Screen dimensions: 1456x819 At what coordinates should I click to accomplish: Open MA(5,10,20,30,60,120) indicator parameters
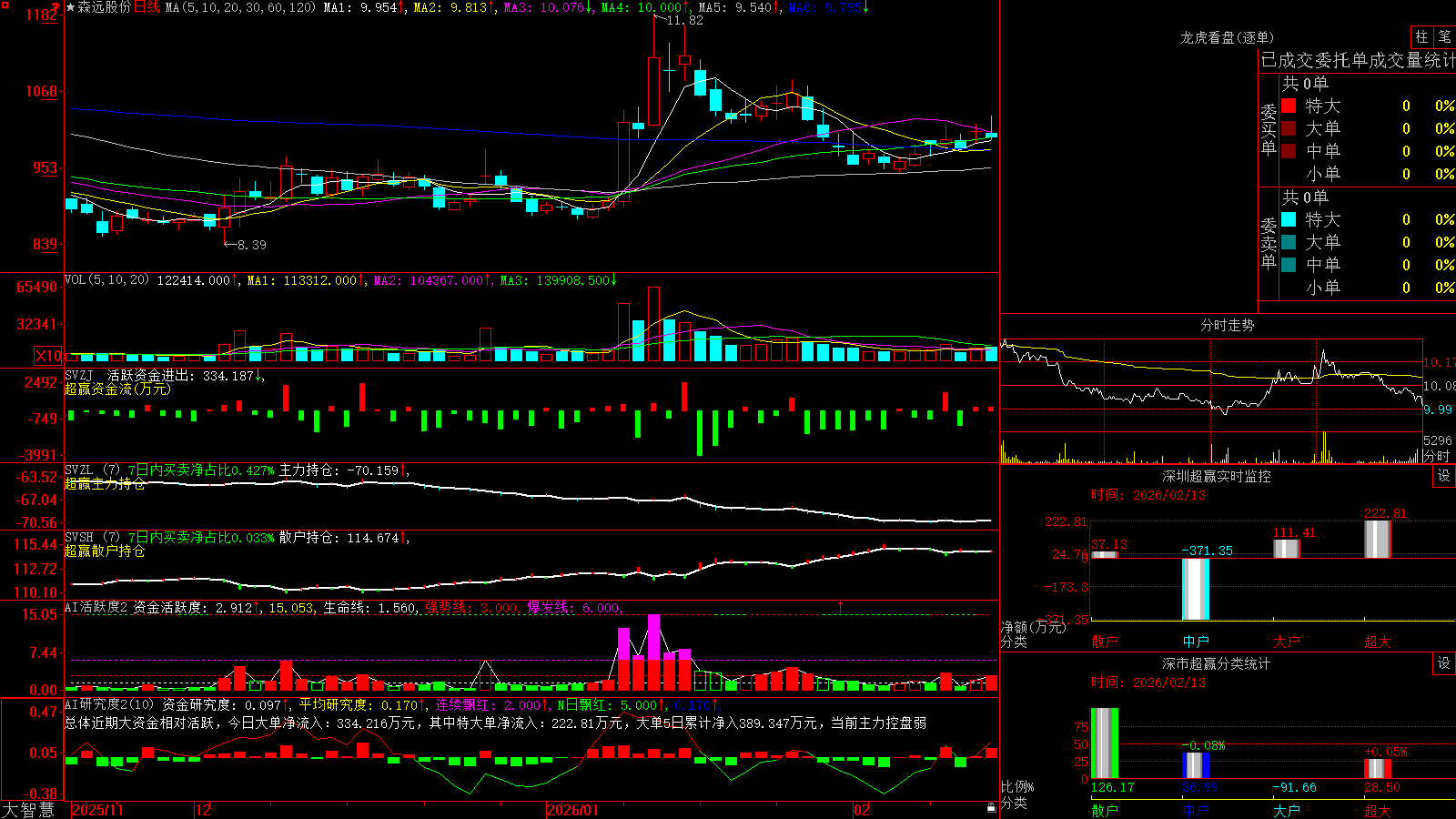pos(240,7)
